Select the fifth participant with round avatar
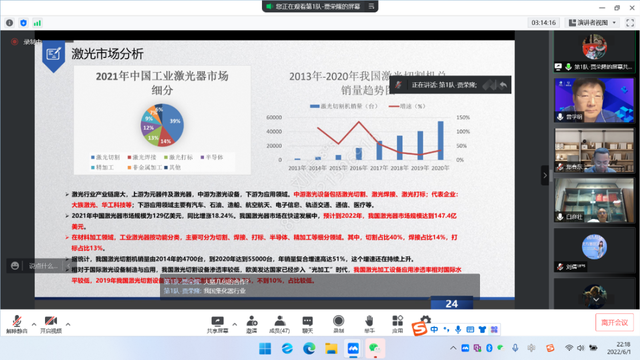 pos(594,250)
